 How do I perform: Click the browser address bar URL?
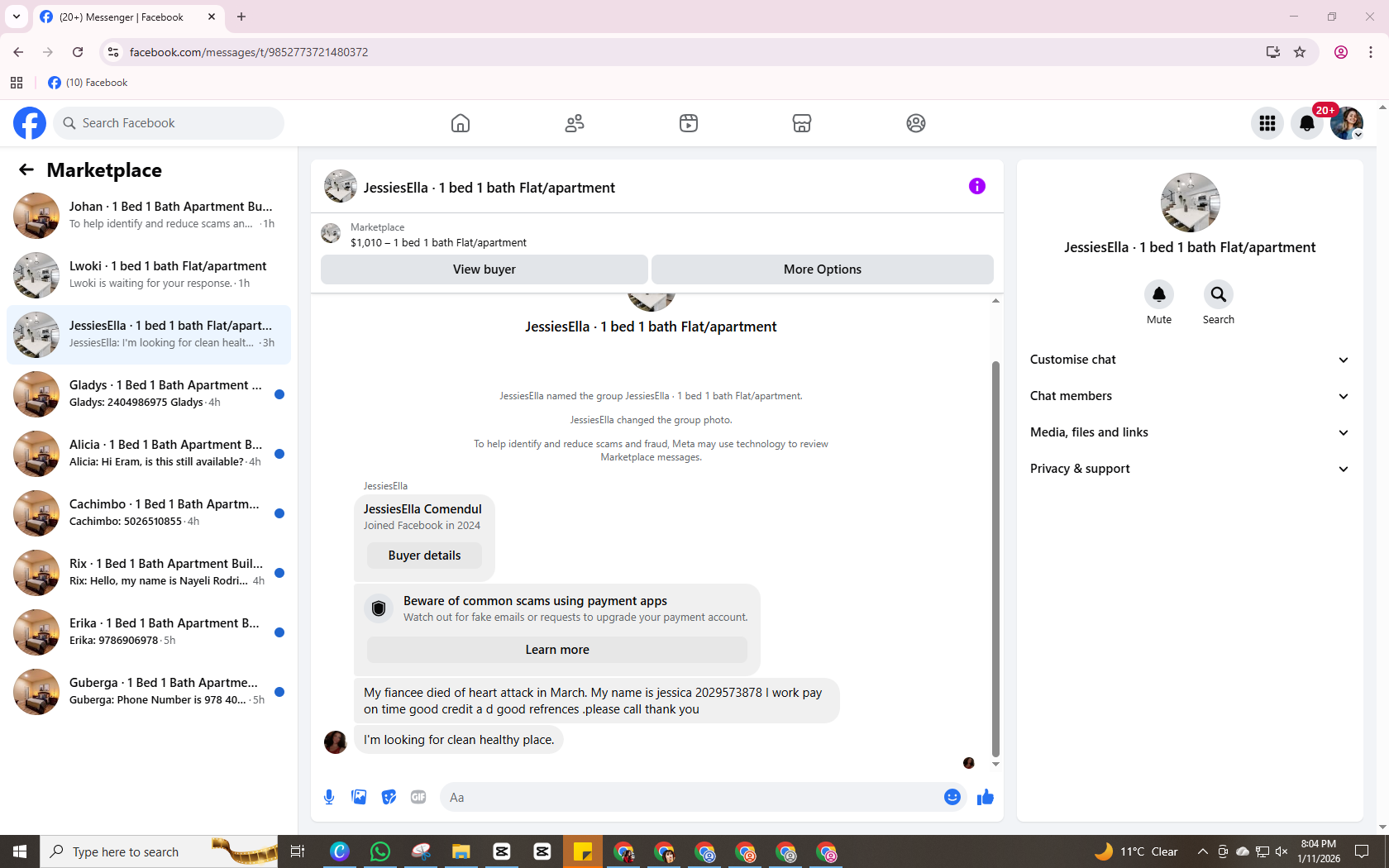249,52
